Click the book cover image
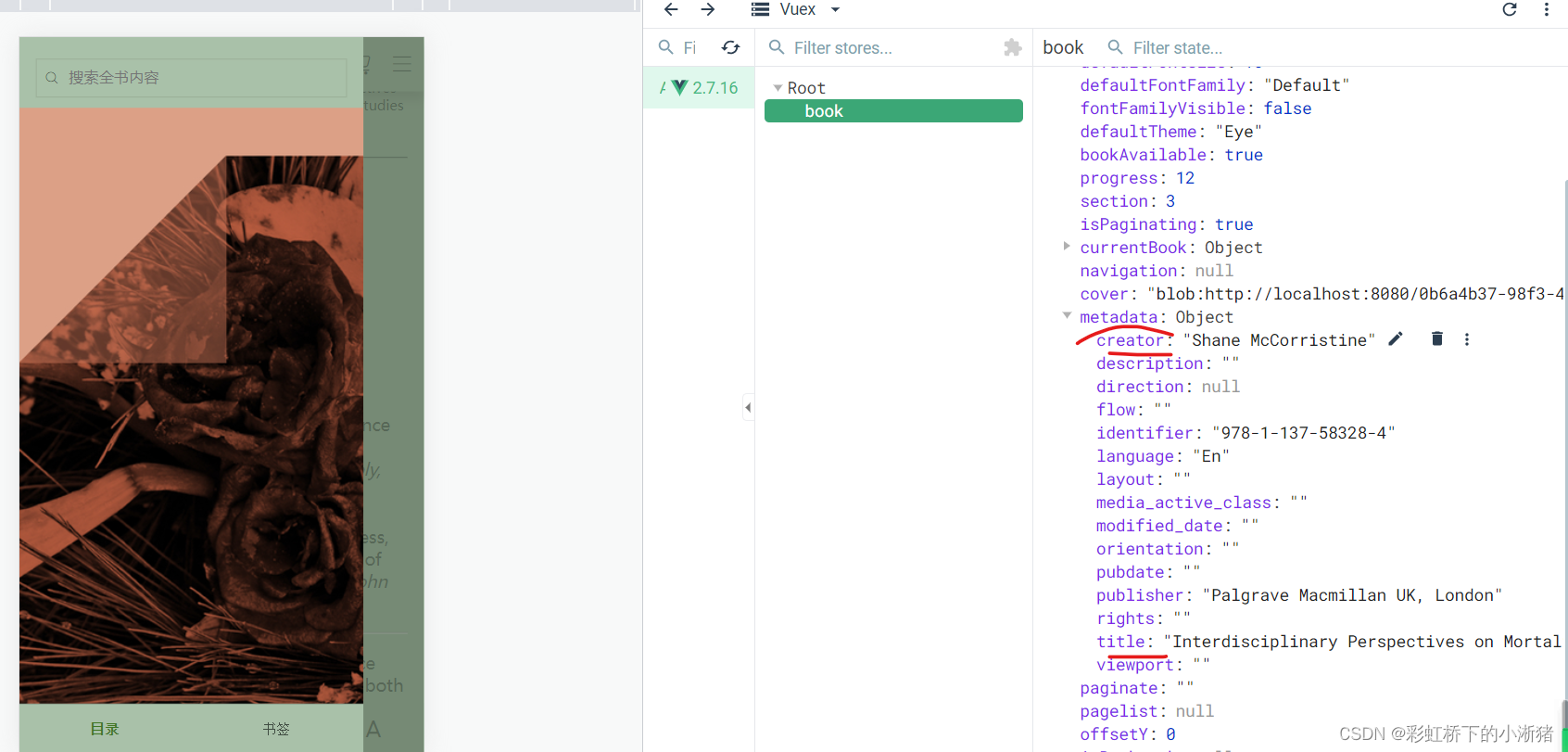The height and width of the screenshot is (752, 1568). (191, 405)
